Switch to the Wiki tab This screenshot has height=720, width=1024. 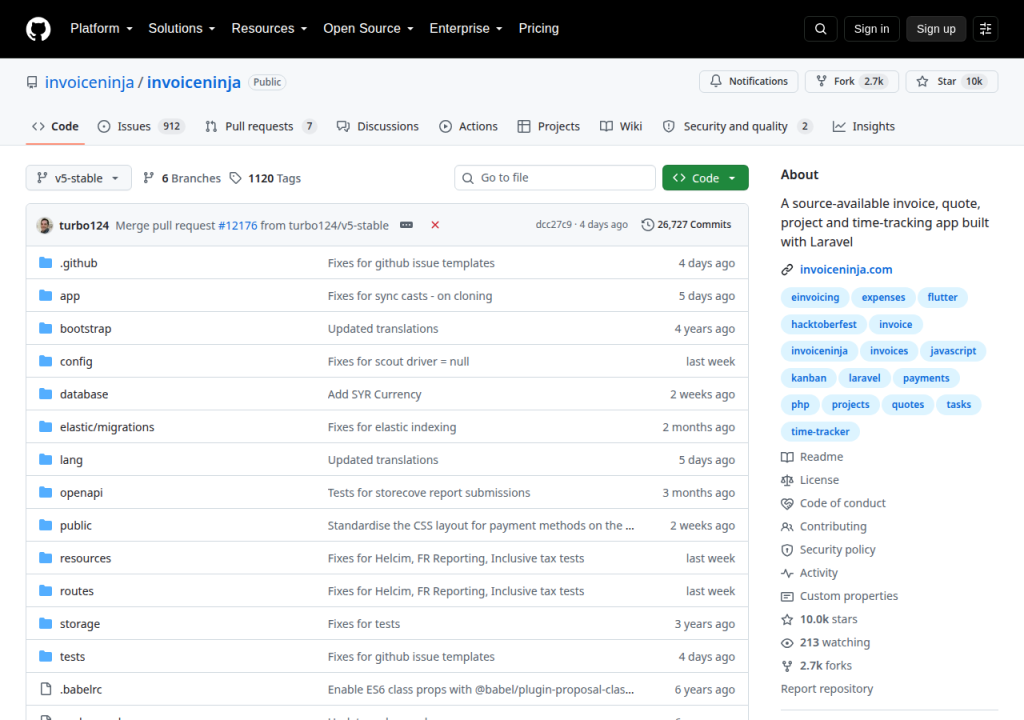621,126
